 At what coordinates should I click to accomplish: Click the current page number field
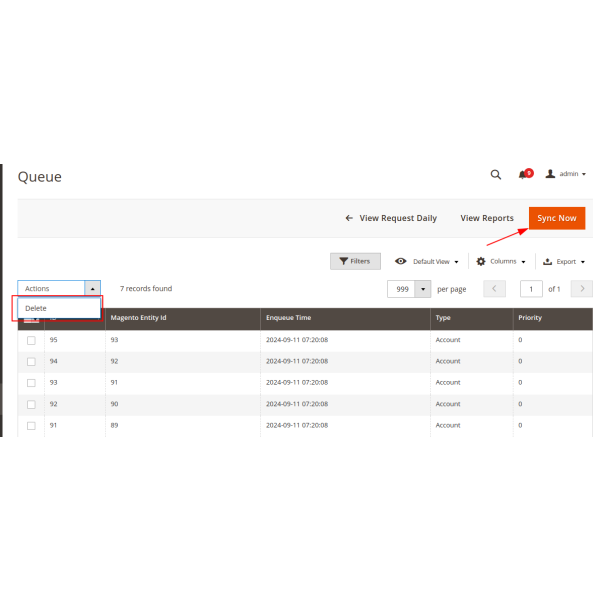click(x=531, y=289)
